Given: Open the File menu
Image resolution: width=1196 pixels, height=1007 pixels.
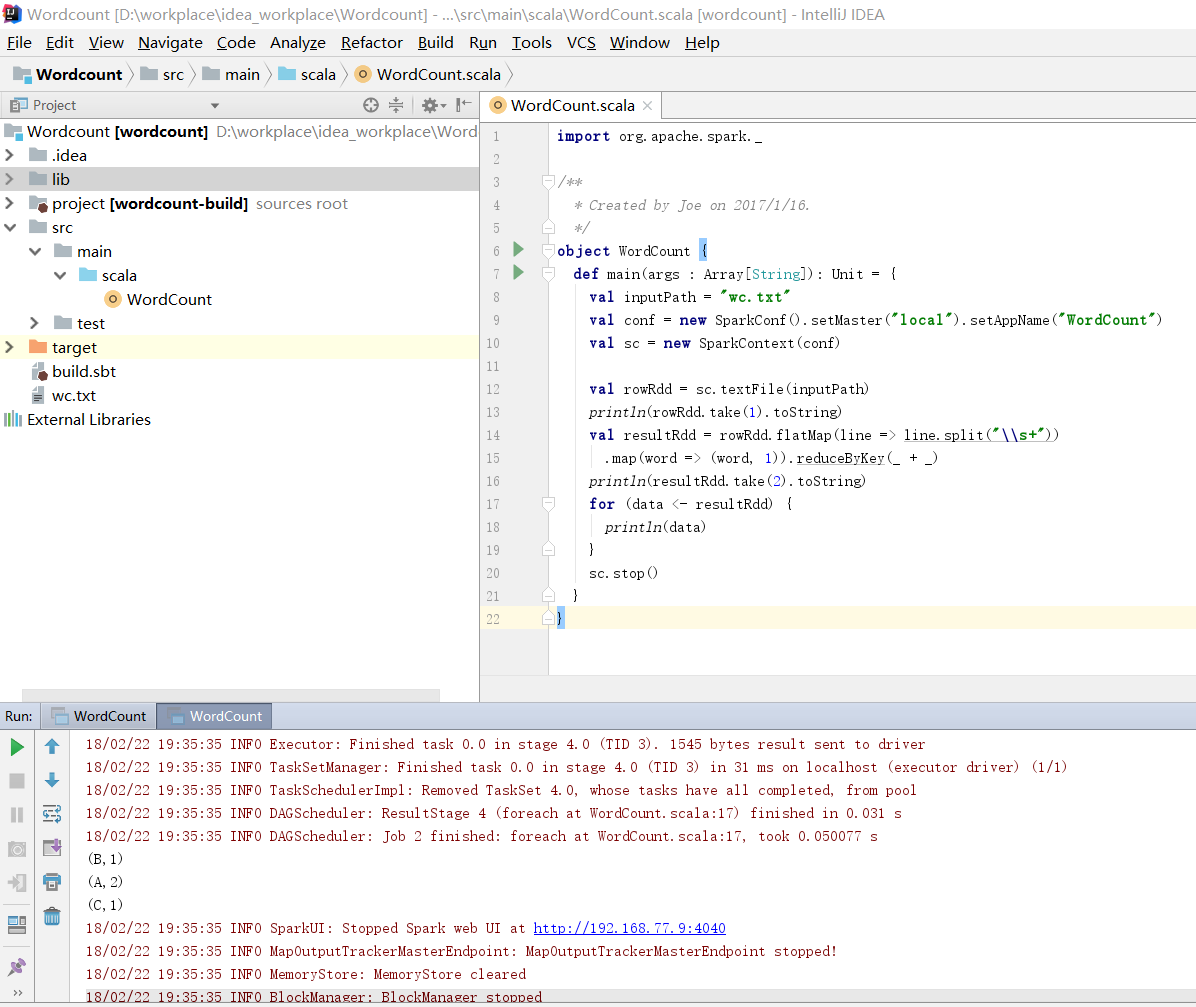Looking at the screenshot, I should pyautogui.click(x=19, y=43).
